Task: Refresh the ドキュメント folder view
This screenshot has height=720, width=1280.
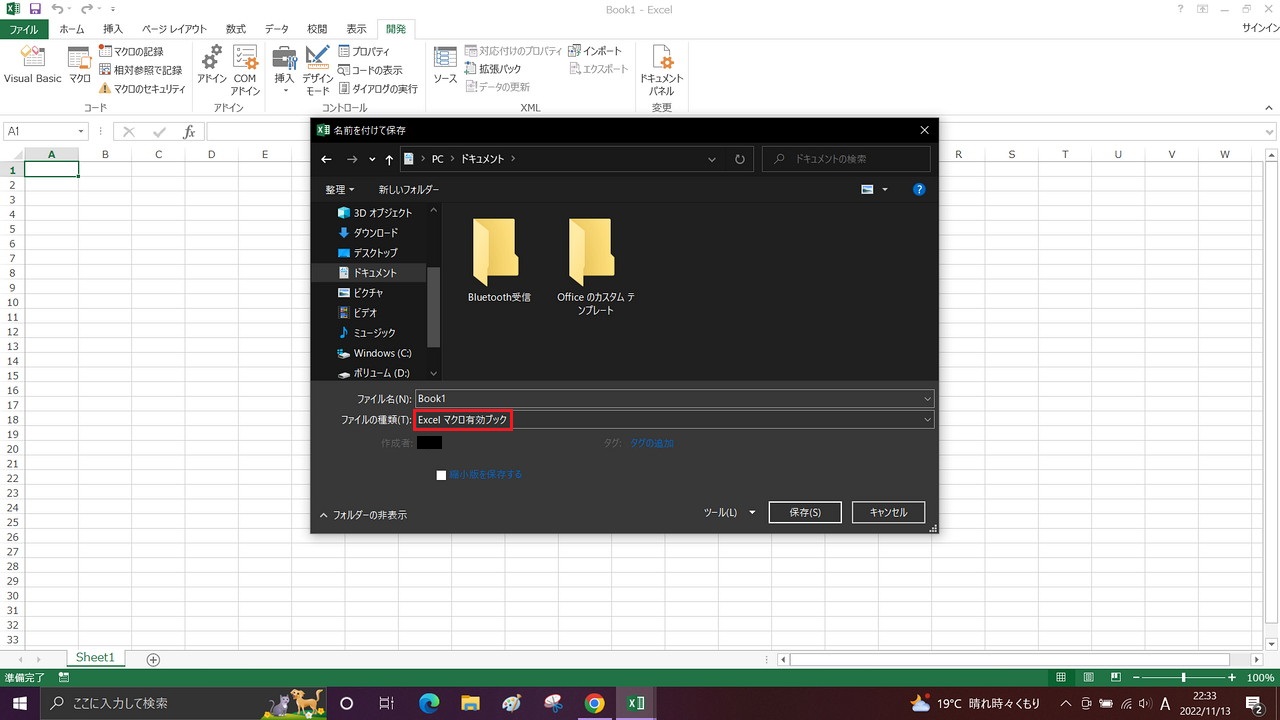Action: [x=740, y=159]
